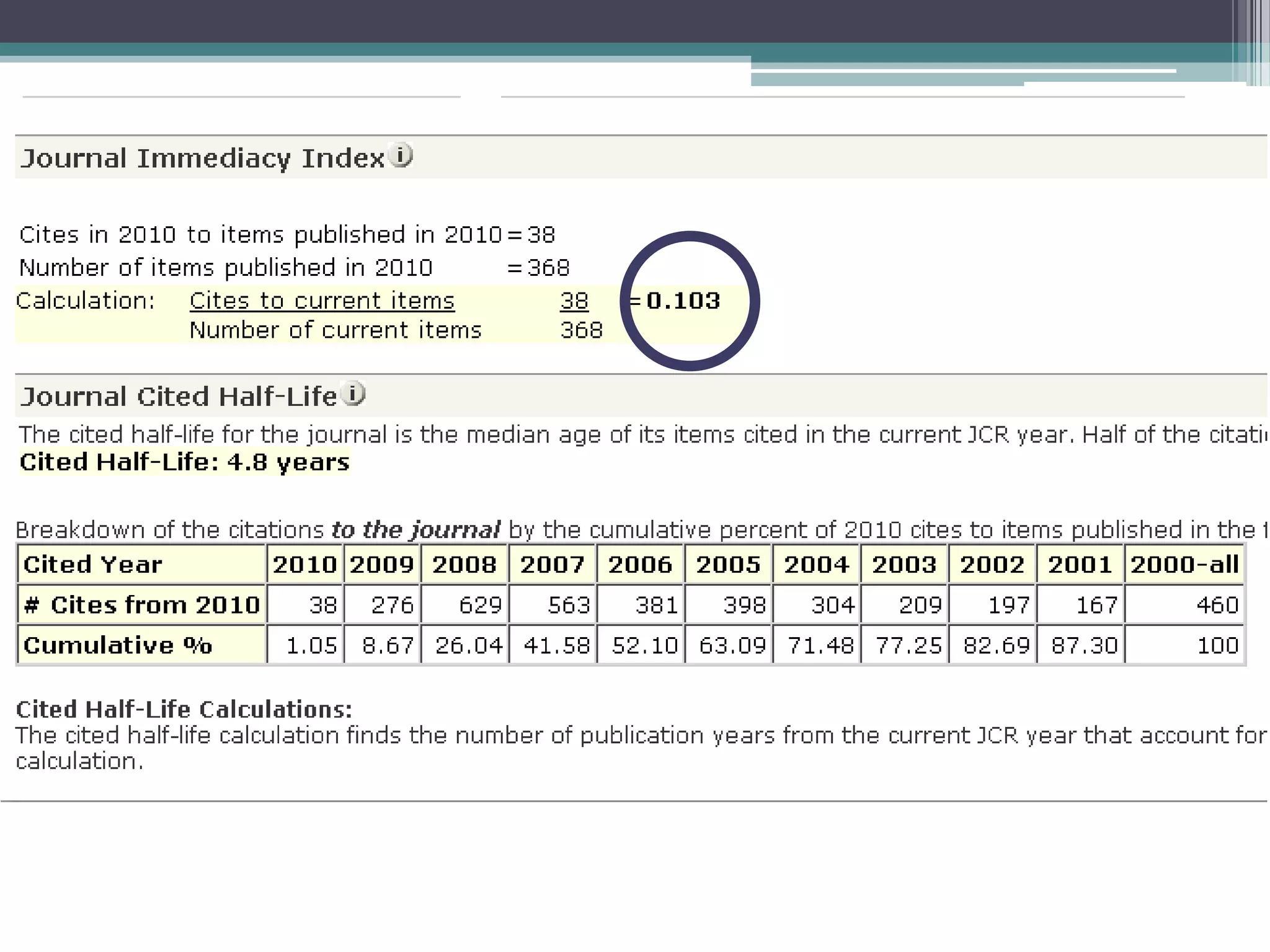This screenshot has width=1270, height=952.
Task: Click underlined 38 in calculation row
Action: click(x=574, y=301)
